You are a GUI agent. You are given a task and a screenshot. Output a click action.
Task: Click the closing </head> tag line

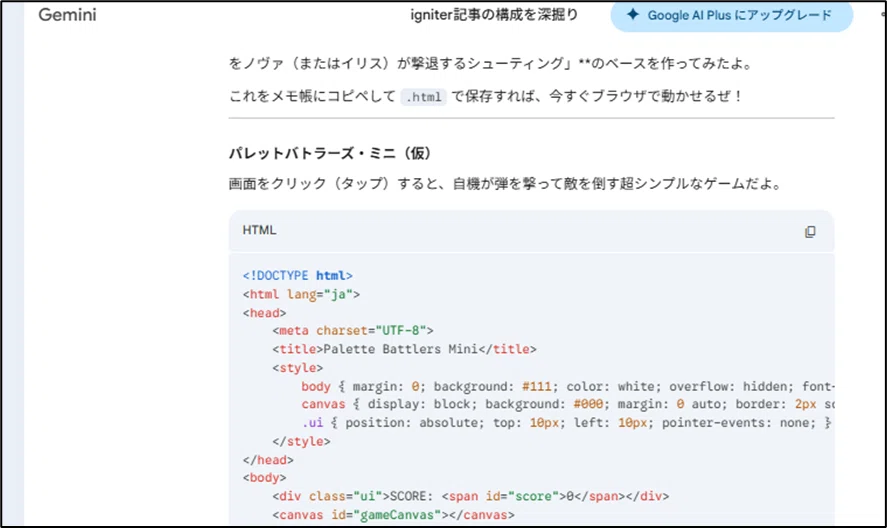[268, 460]
